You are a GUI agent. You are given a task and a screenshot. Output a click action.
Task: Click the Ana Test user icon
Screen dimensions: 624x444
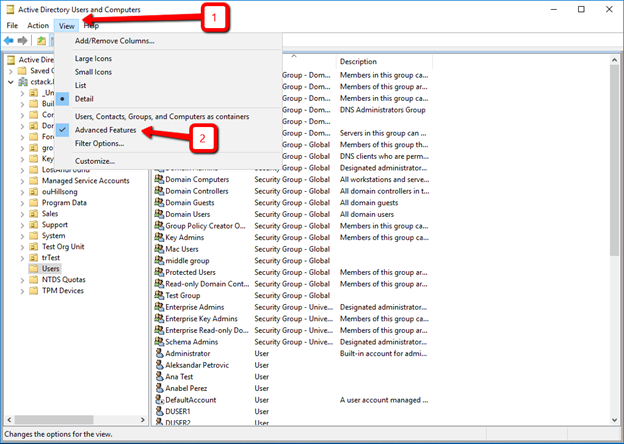point(159,376)
